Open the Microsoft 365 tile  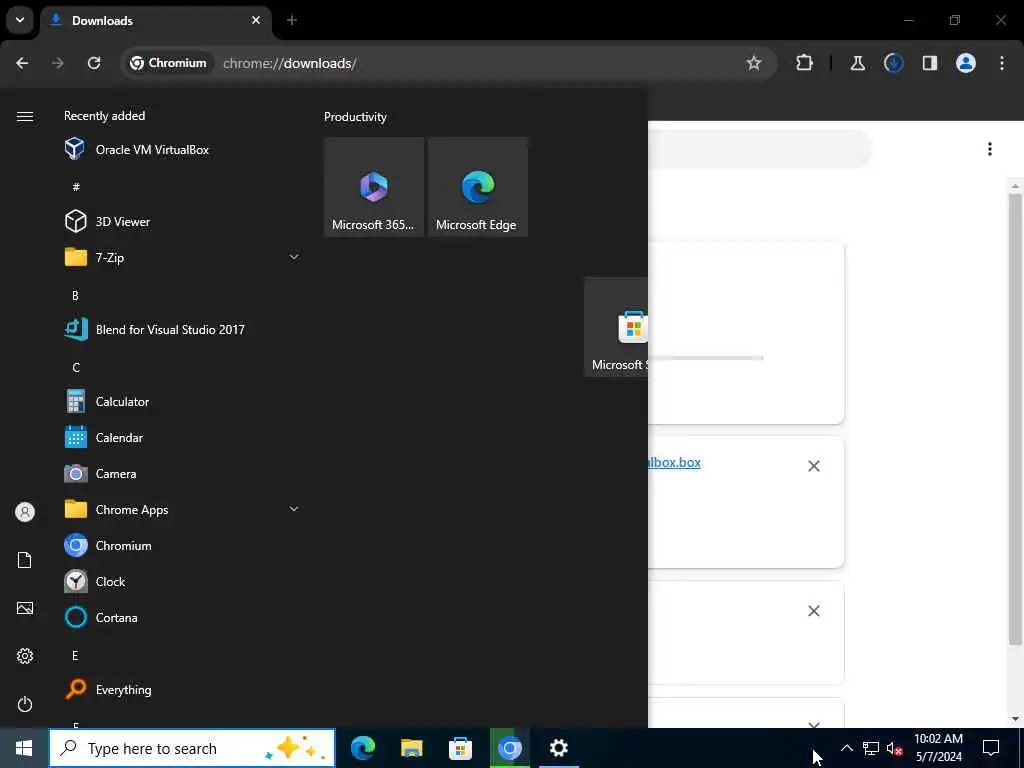(x=374, y=187)
